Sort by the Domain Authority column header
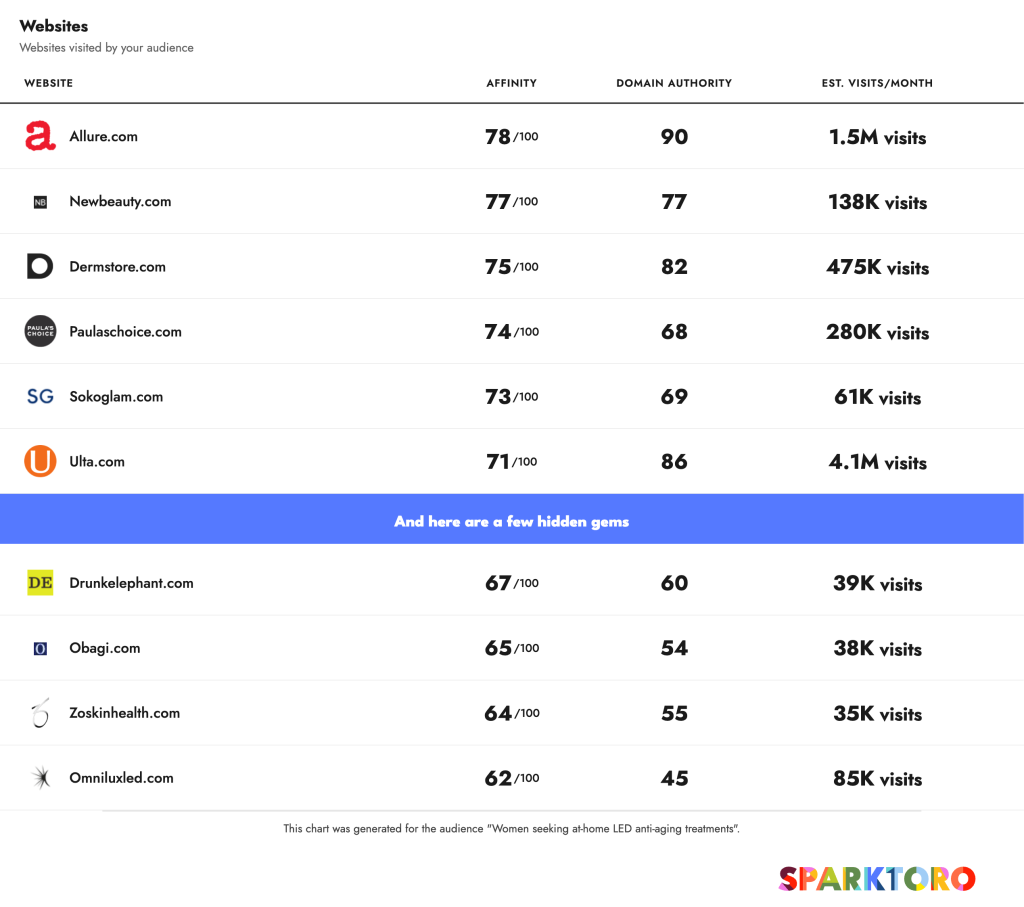 [x=674, y=83]
